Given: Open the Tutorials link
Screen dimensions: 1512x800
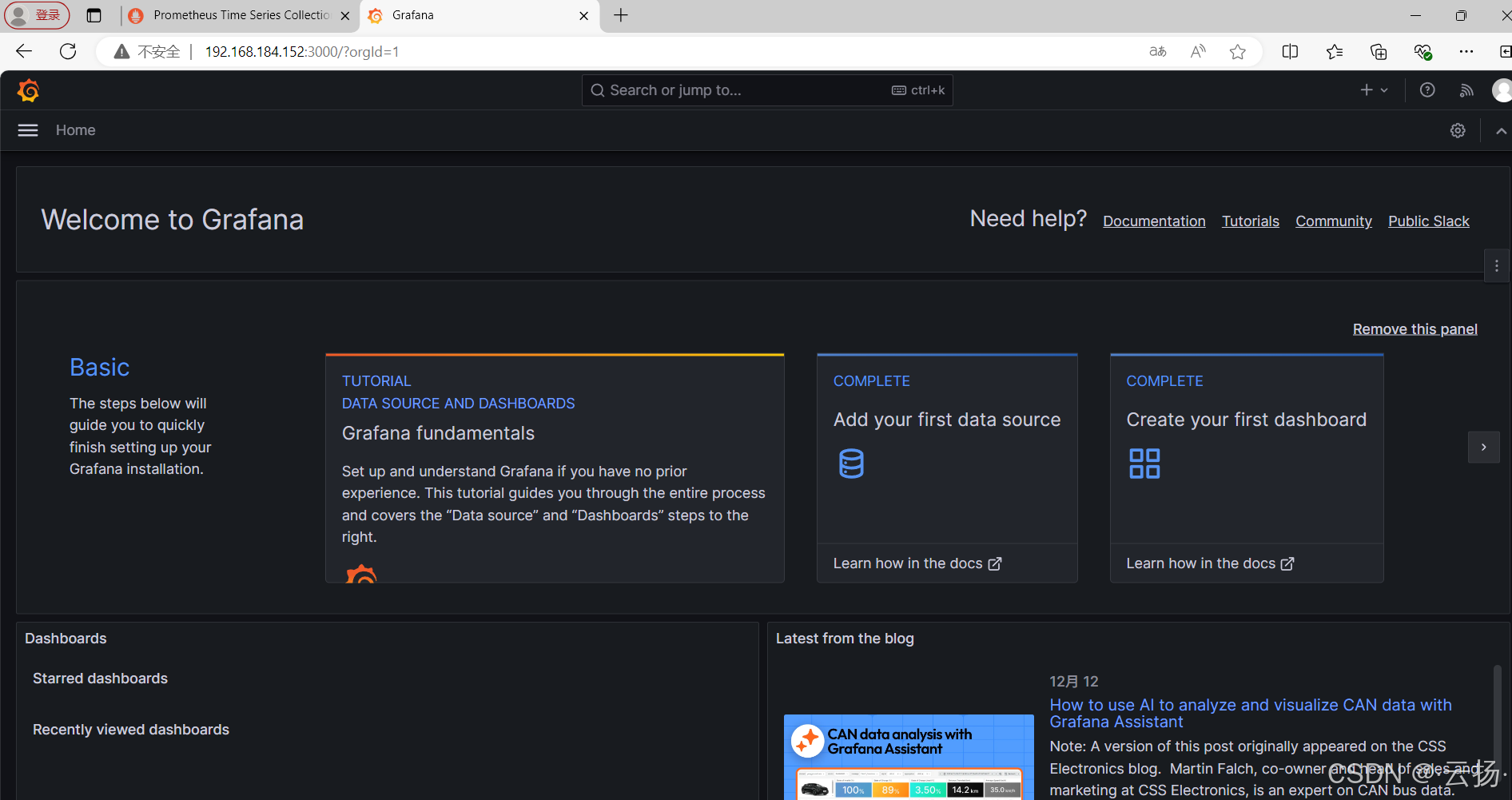Looking at the screenshot, I should click(x=1250, y=221).
